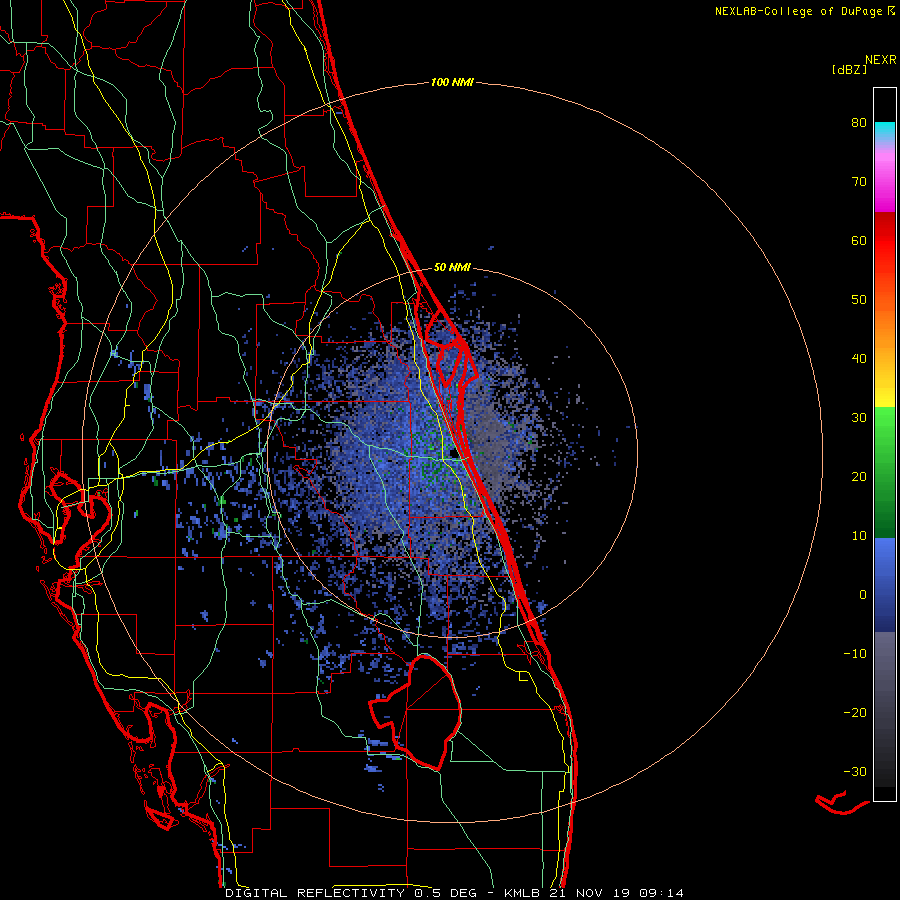
Task: Click the -30 value on the dBZ scale
Action: (x=855, y=772)
